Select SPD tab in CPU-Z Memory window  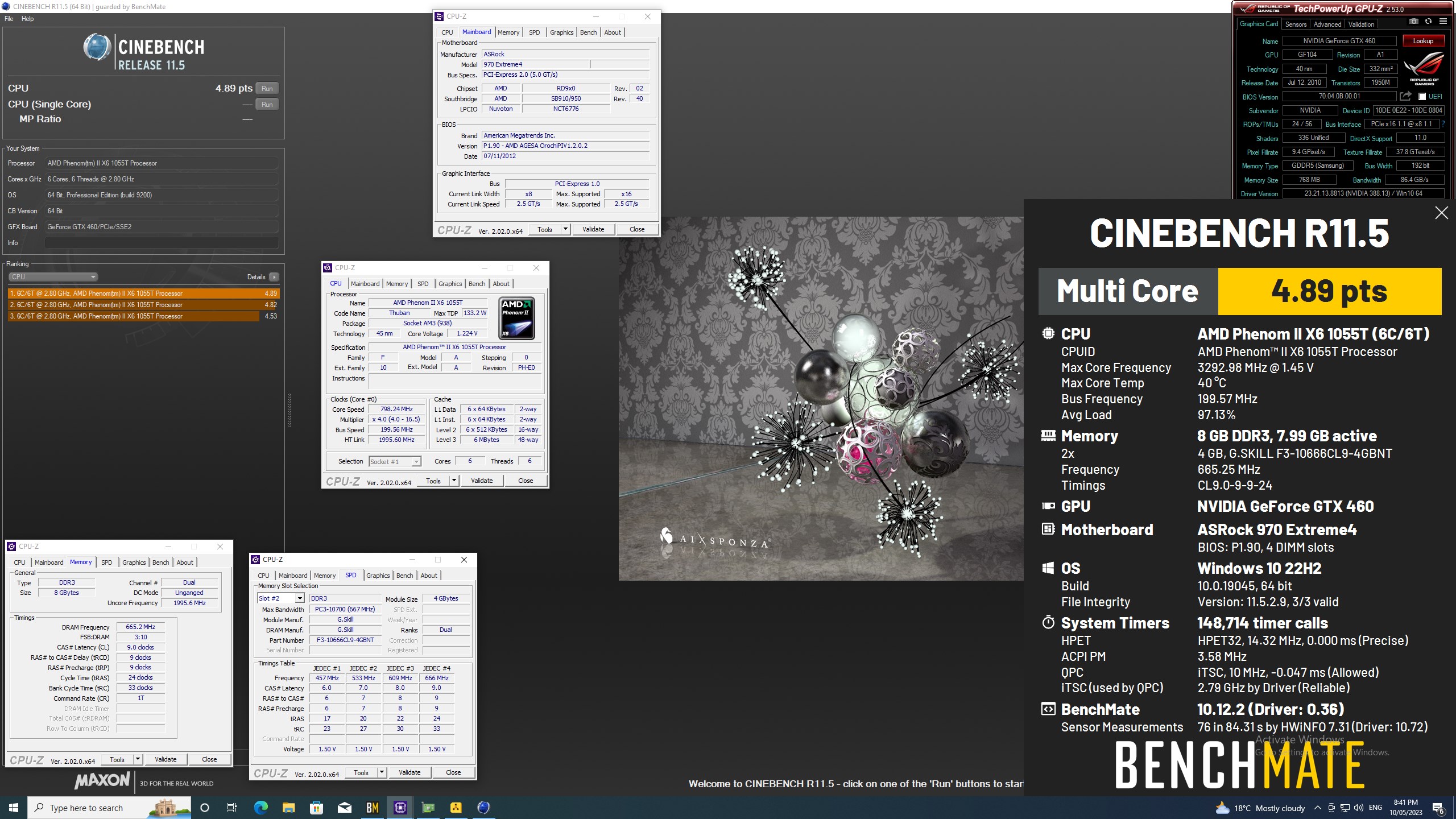[x=107, y=562]
